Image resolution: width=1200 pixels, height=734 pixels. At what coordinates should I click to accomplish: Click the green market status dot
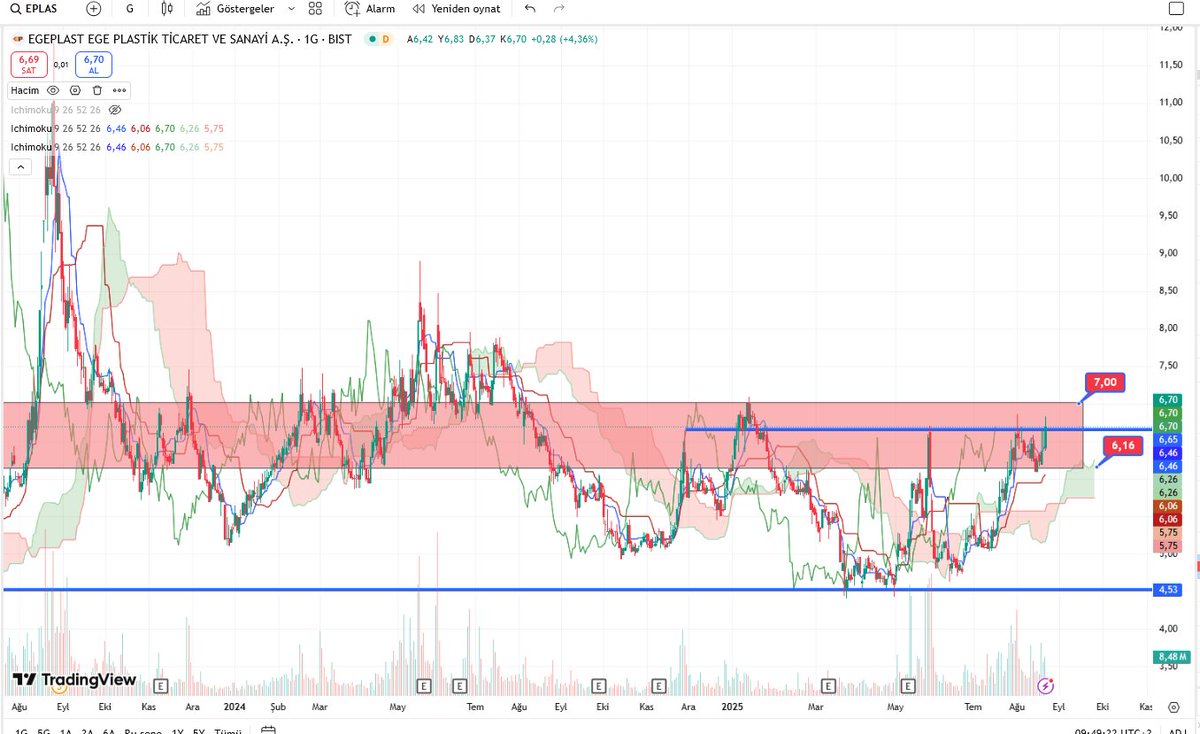372,39
